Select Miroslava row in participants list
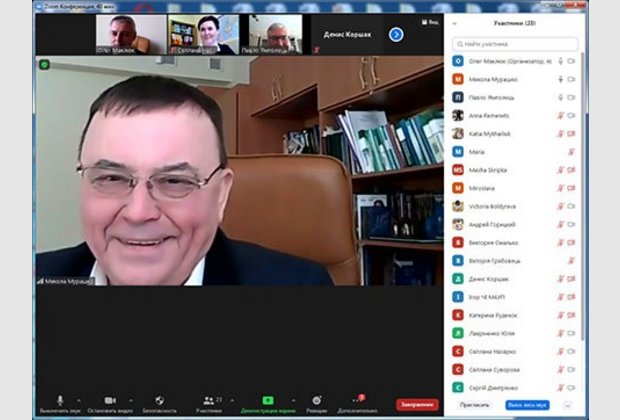This screenshot has width=620, height=420. click(515, 188)
